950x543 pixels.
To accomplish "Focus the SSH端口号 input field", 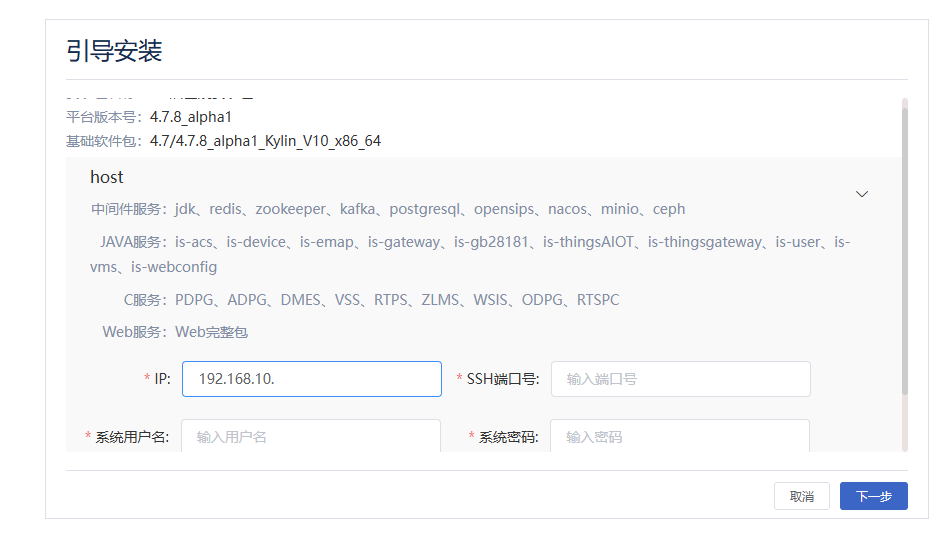I will (x=680, y=379).
